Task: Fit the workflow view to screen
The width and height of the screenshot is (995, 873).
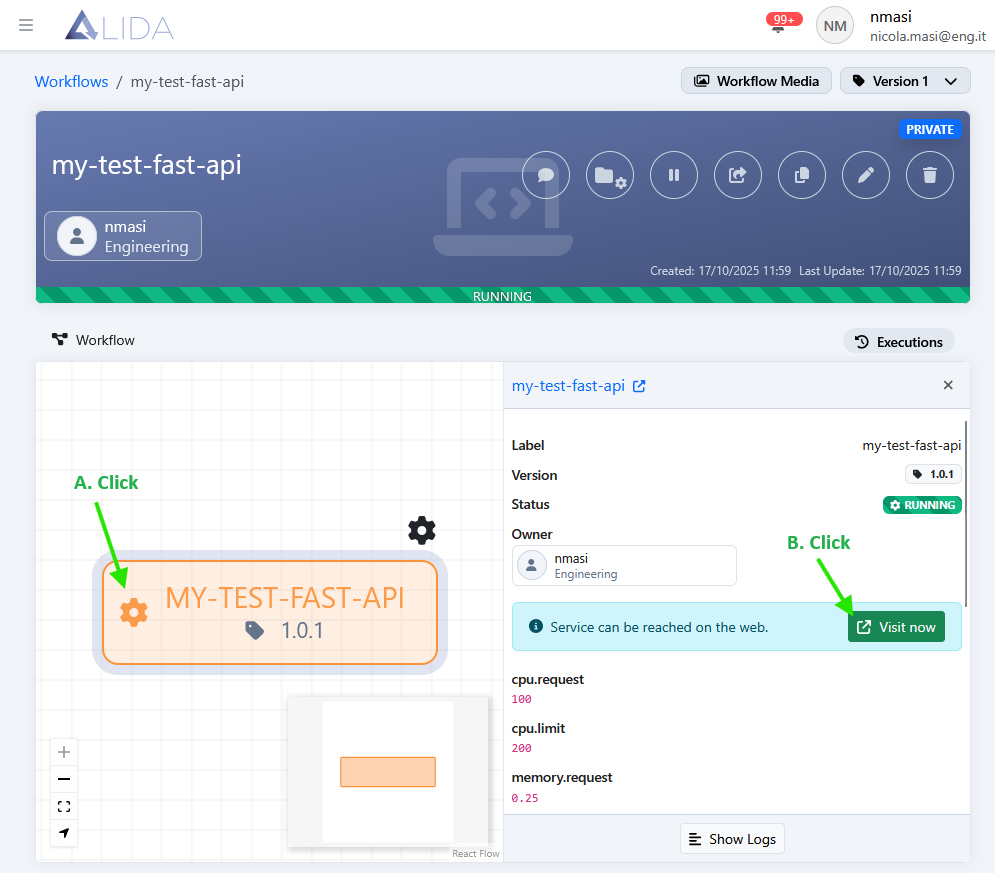Action: click(x=64, y=806)
